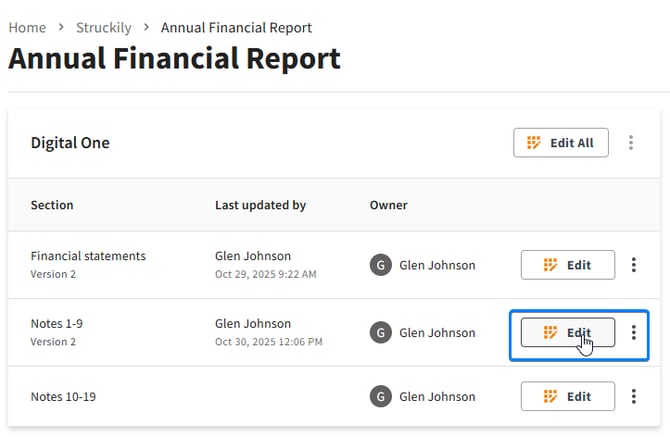Navigate to Struckily breadcrumb

point(104,28)
